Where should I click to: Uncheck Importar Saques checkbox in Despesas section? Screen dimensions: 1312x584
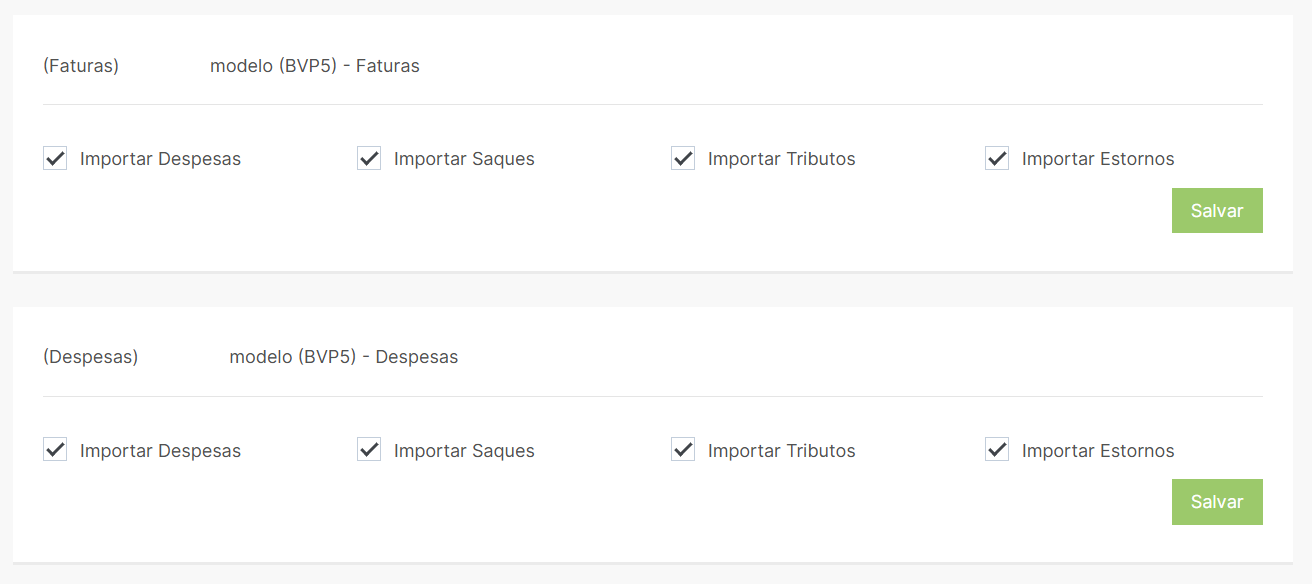369,450
